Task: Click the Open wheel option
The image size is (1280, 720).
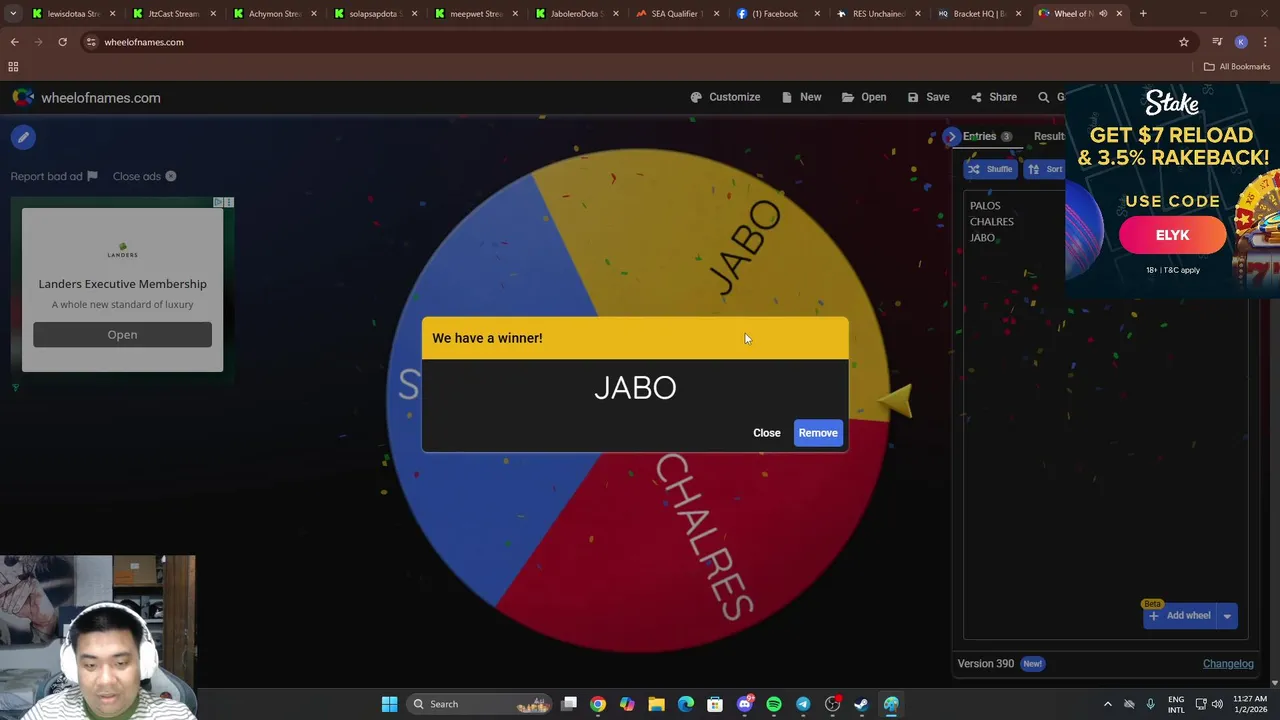Action: coord(864,97)
